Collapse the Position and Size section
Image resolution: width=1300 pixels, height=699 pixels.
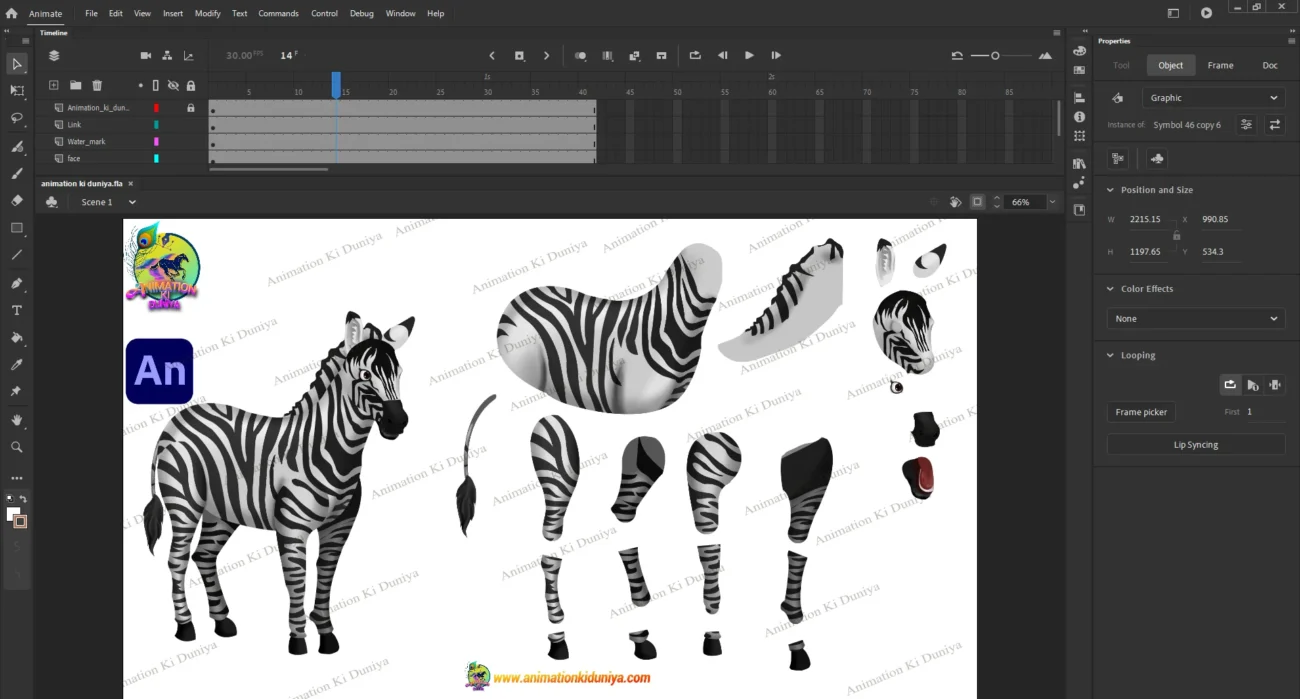pos(1110,190)
